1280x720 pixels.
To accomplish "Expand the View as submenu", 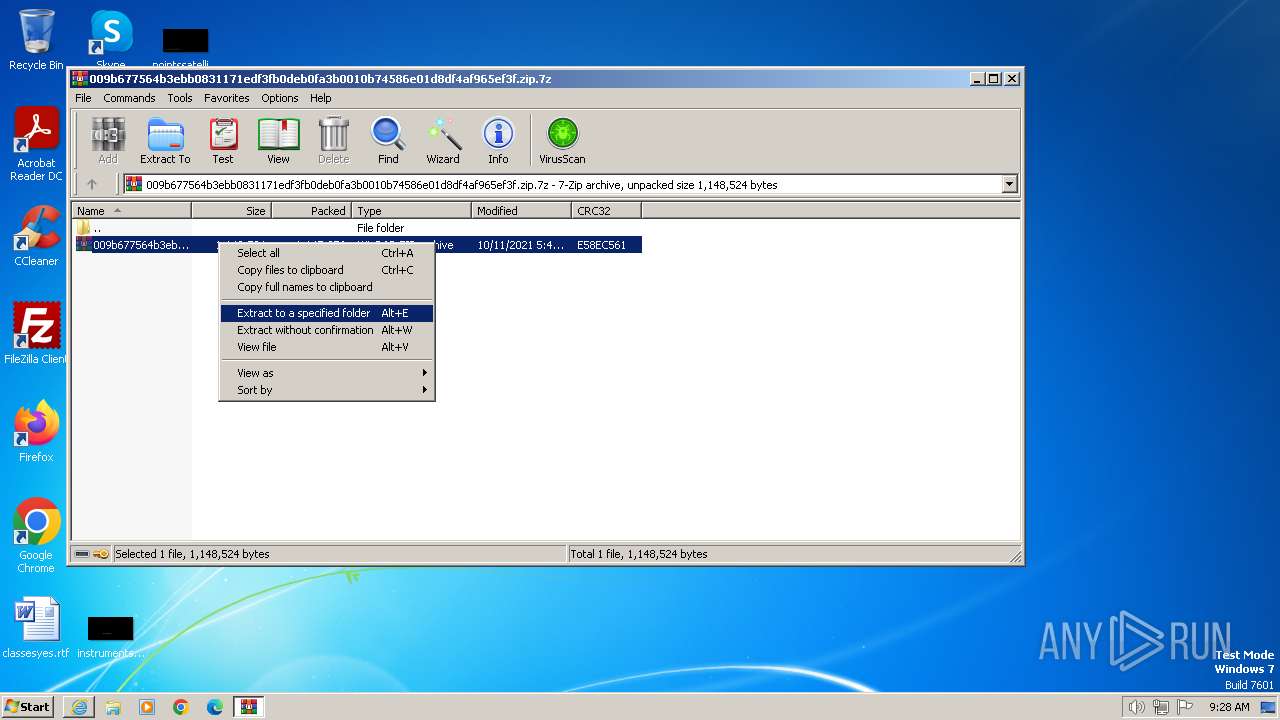I will pos(327,373).
